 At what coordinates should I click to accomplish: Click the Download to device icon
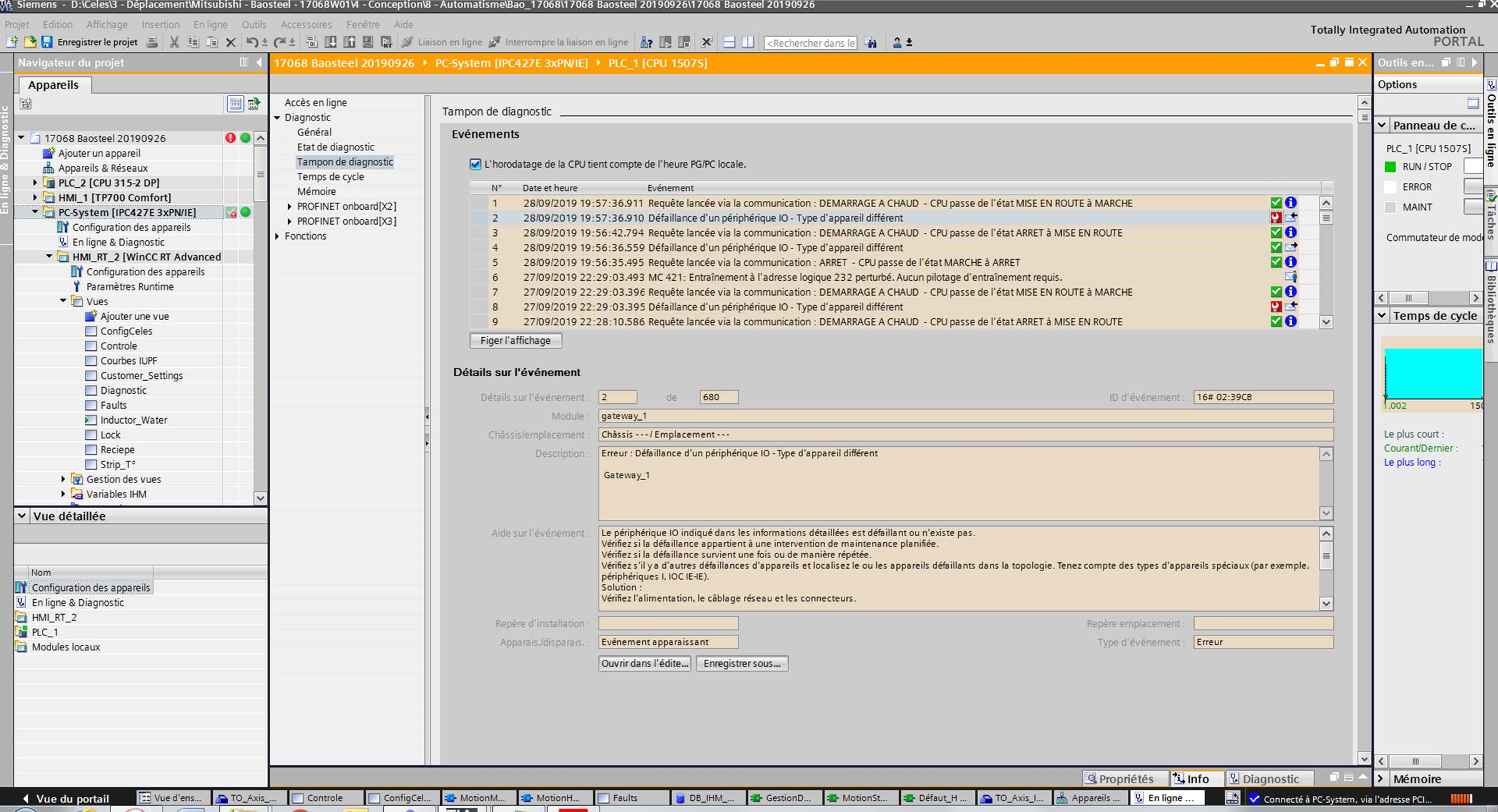pyautogui.click(x=331, y=42)
